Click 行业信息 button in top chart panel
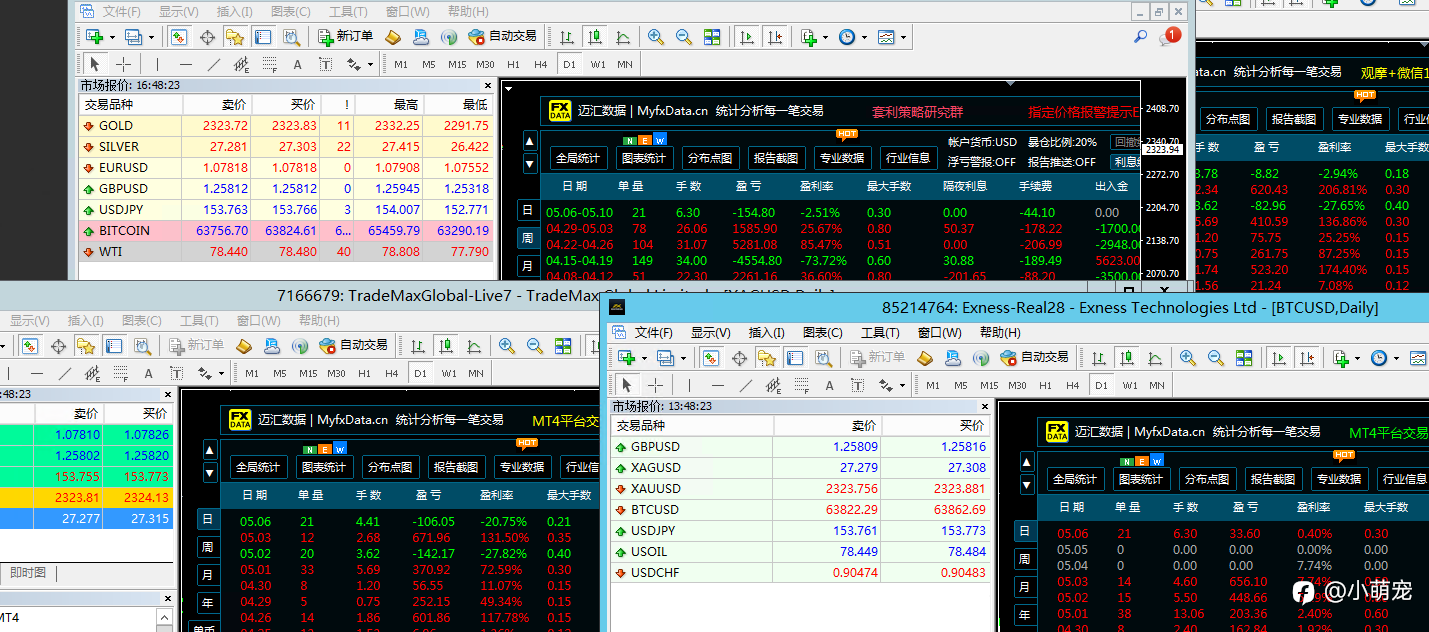Image resolution: width=1429 pixels, height=632 pixels. [907, 158]
